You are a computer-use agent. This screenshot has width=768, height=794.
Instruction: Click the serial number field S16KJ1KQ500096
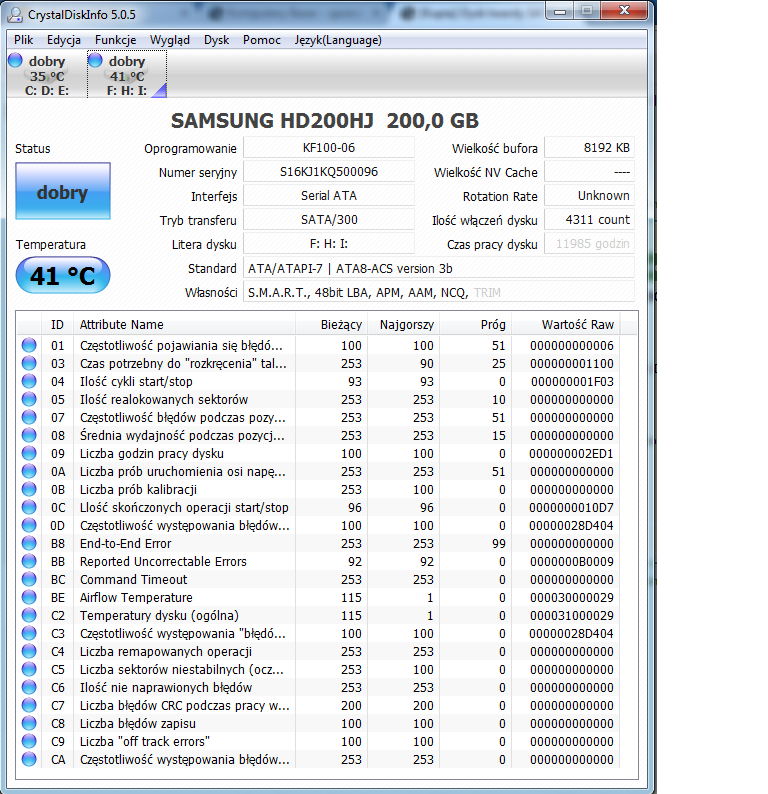[329, 172]
